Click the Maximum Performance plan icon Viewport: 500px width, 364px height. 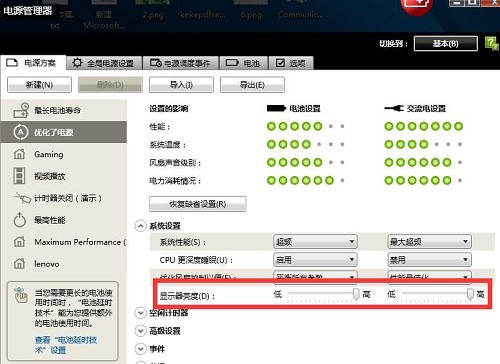[19, 242]
